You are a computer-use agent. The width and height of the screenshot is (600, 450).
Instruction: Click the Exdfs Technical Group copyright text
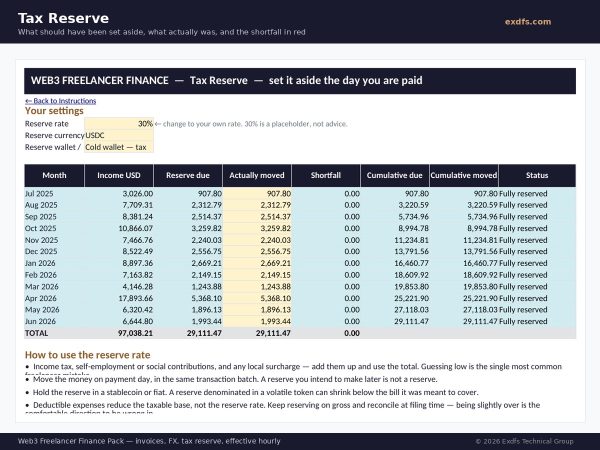coord(524,441)
